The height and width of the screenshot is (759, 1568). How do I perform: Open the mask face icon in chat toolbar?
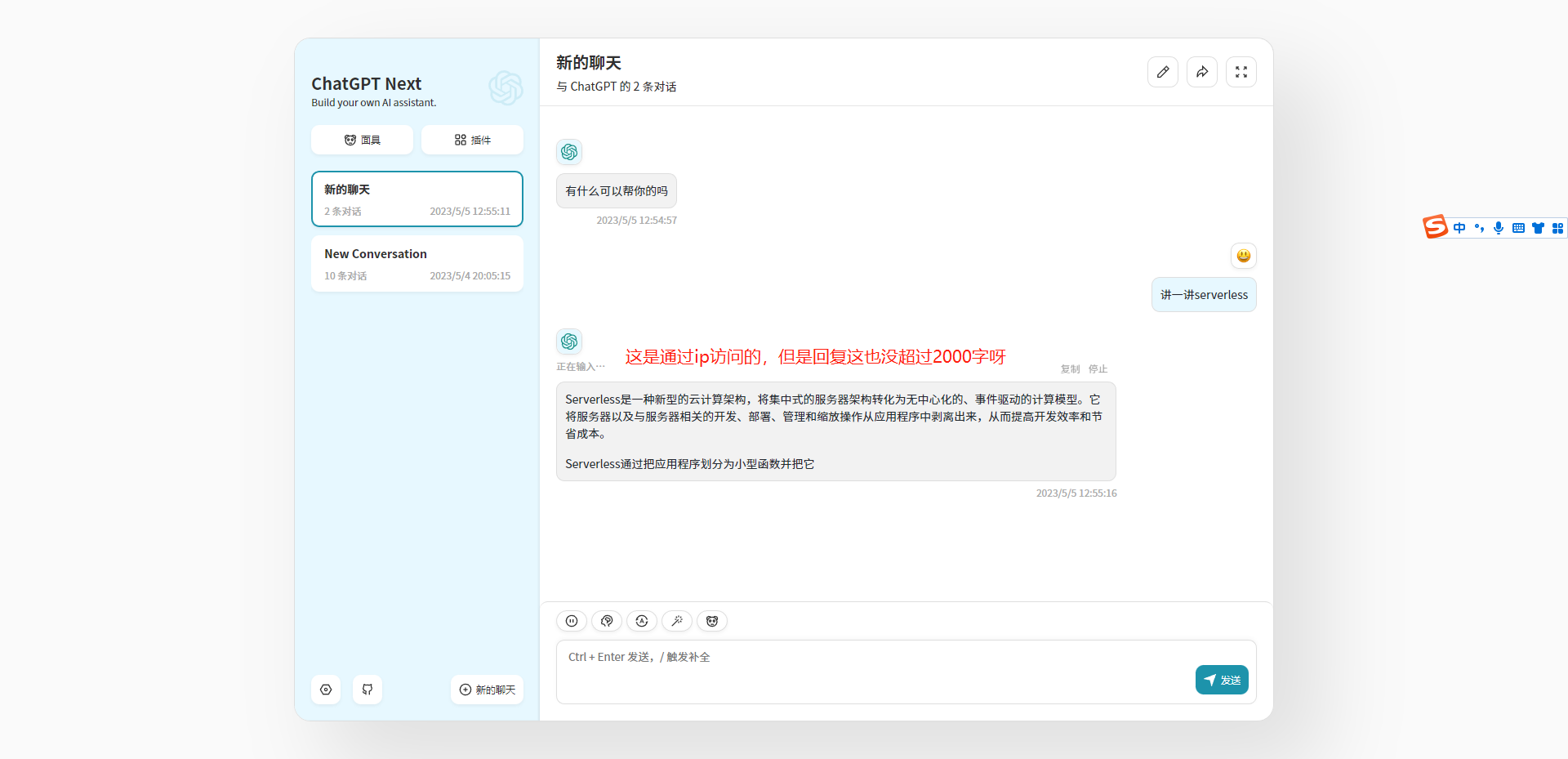(711, 621)
